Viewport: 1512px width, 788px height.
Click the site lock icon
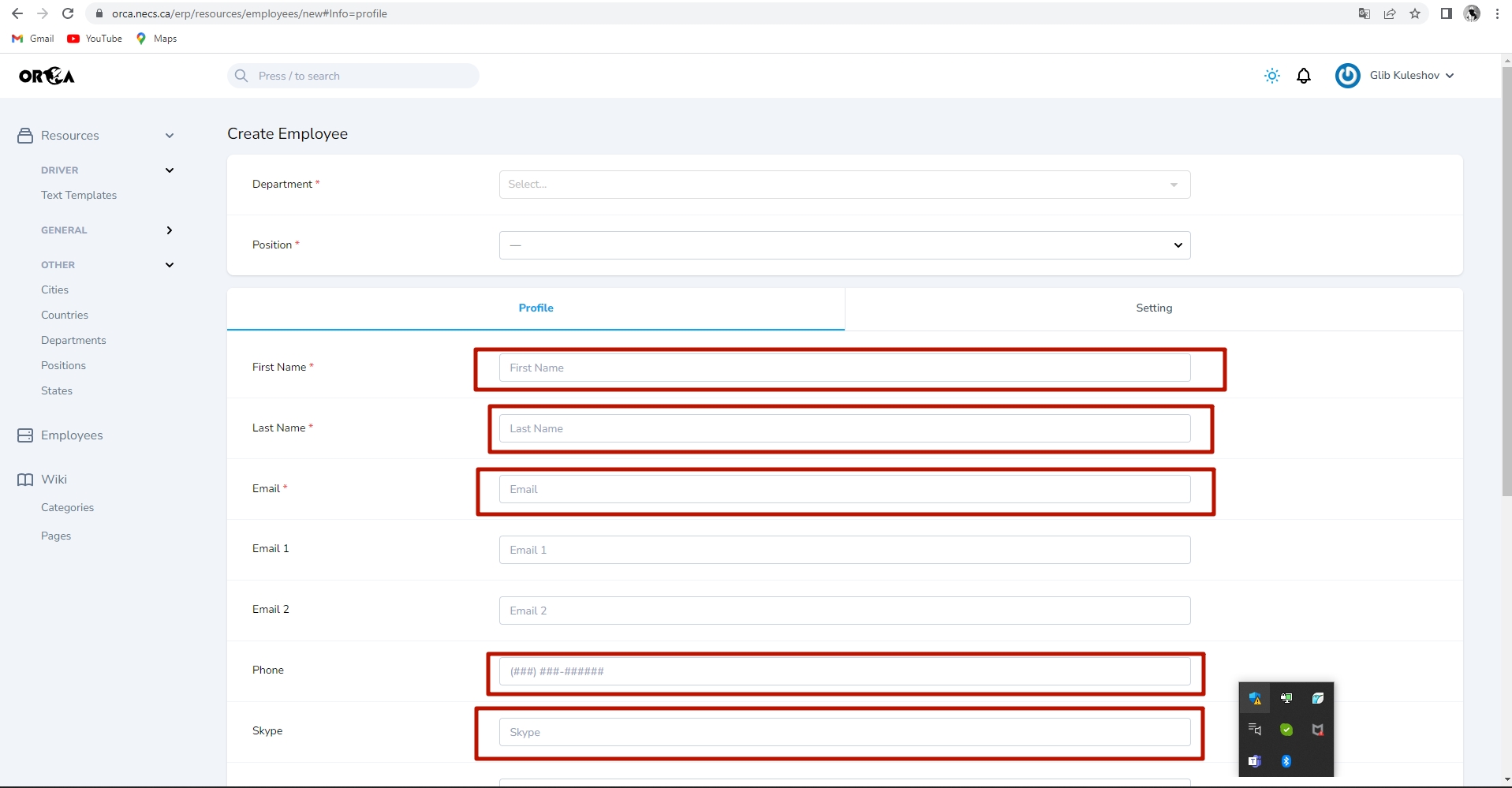click(x=99, y=13)
